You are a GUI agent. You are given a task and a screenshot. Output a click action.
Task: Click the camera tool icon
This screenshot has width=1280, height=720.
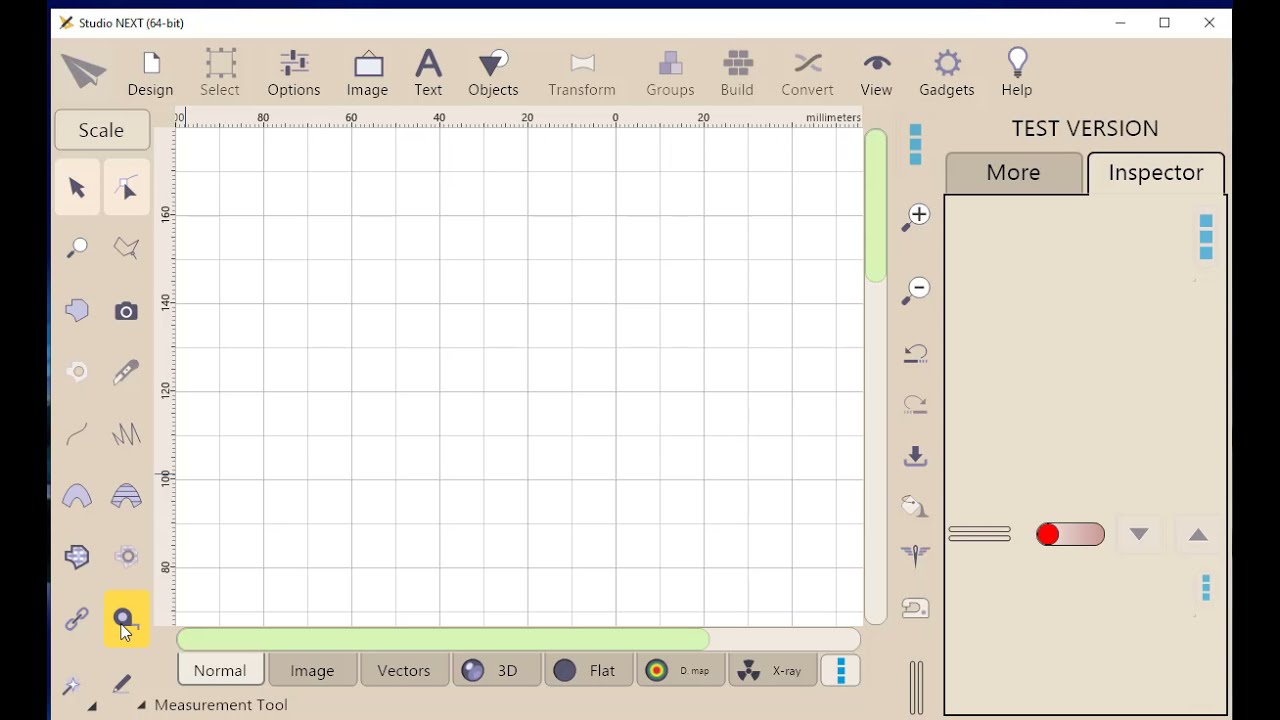126,311
